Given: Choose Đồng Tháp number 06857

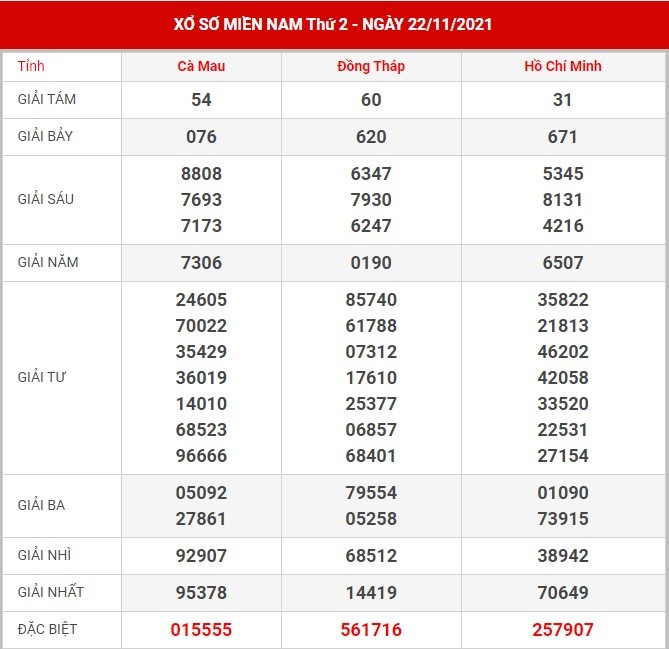Looking at the screenshot, I should pyautogui.click(x=371, y=430).
